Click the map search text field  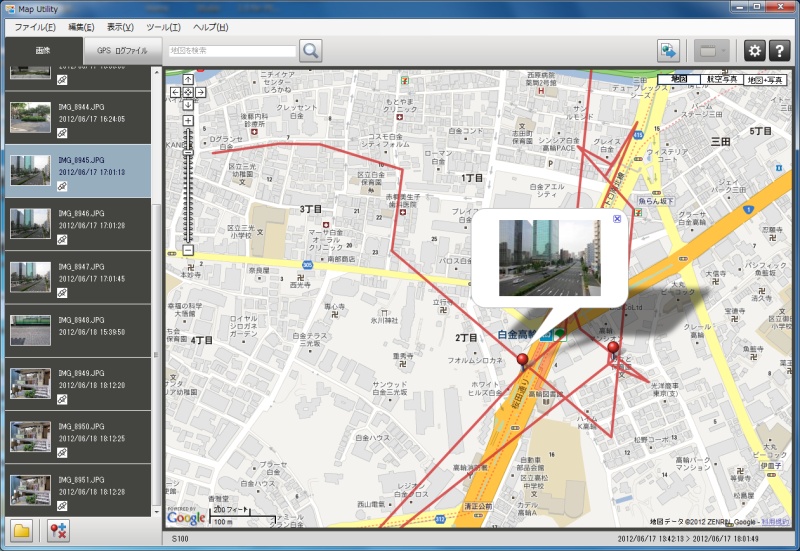[232, 51]
